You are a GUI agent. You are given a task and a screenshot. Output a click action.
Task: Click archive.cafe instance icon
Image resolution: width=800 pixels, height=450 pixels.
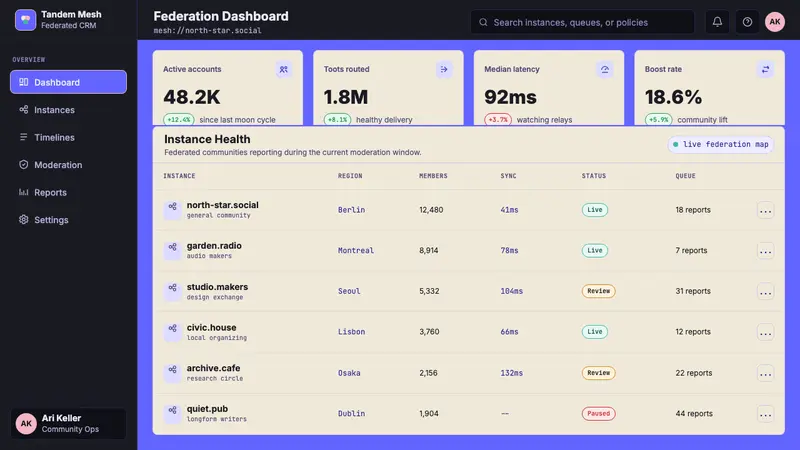point(172,372)
